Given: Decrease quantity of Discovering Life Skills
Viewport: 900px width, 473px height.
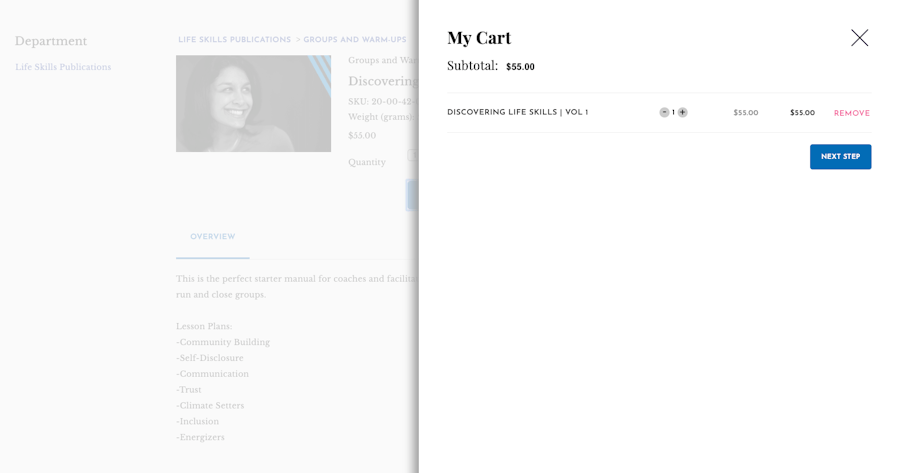Looking at the screenshot, I should (x=664, y=113).
